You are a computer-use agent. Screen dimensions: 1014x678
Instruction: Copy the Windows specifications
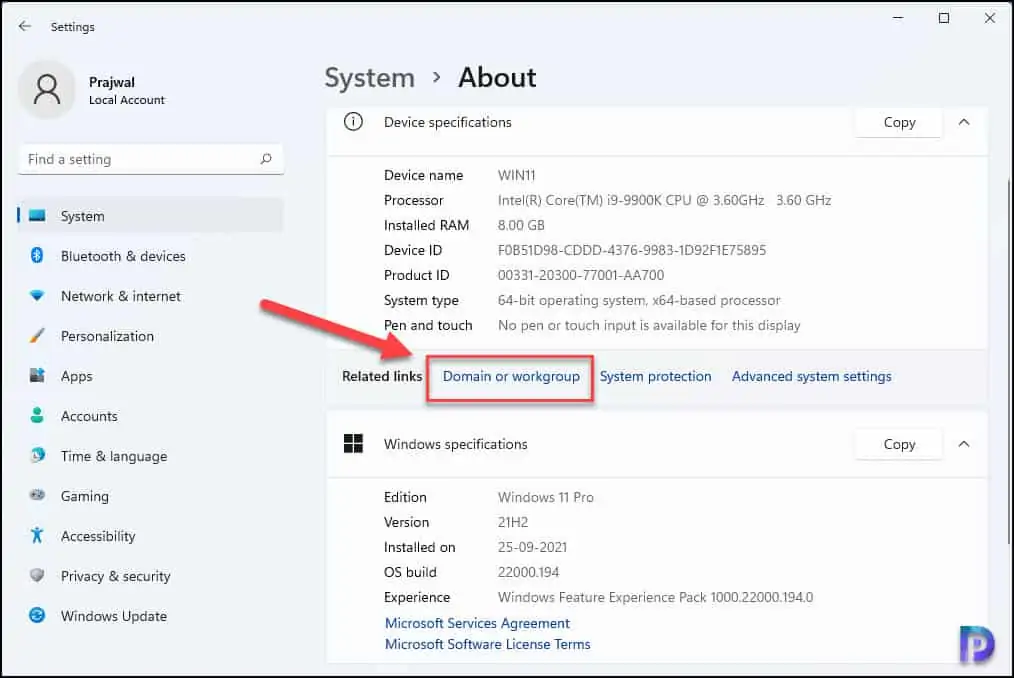point(899,444)
